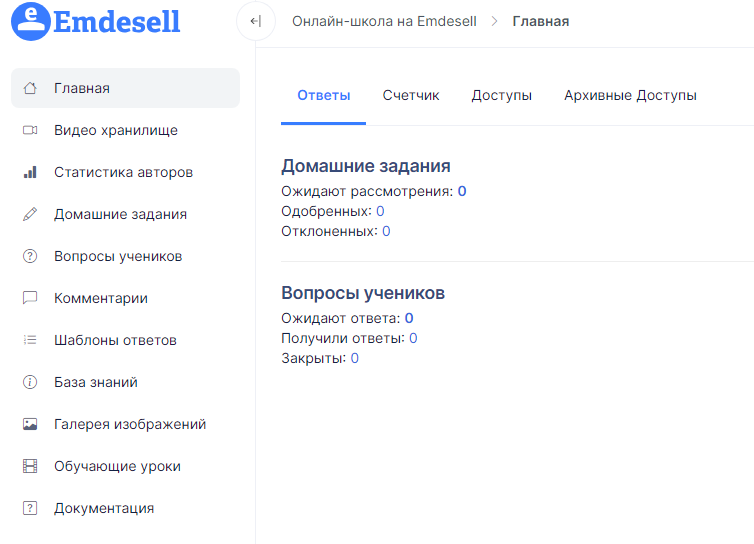This screenshot has height=544, width=754.
Task: Click the home icon next to Главная
Action: 30,88
